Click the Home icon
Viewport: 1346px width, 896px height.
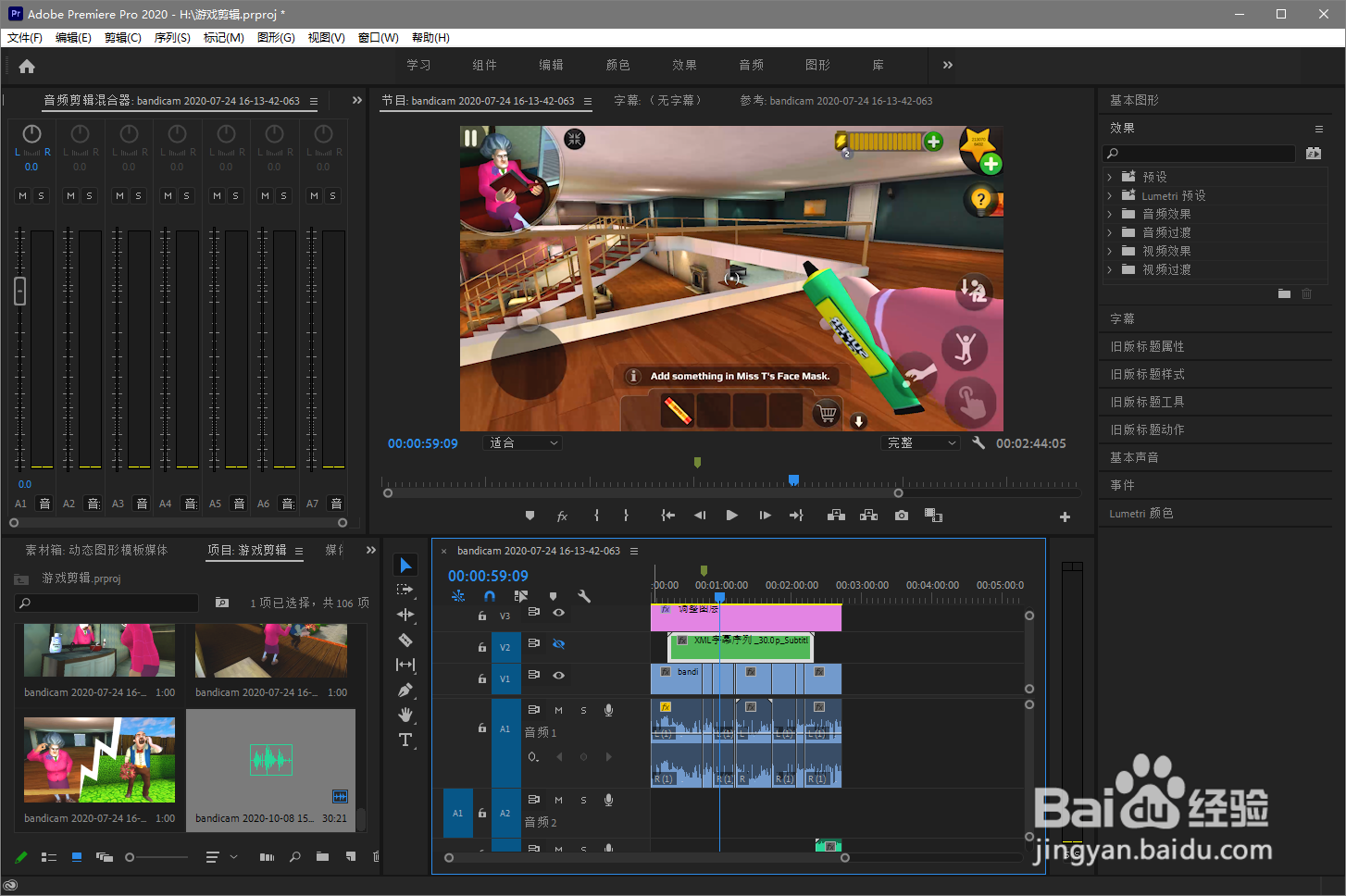27,66
